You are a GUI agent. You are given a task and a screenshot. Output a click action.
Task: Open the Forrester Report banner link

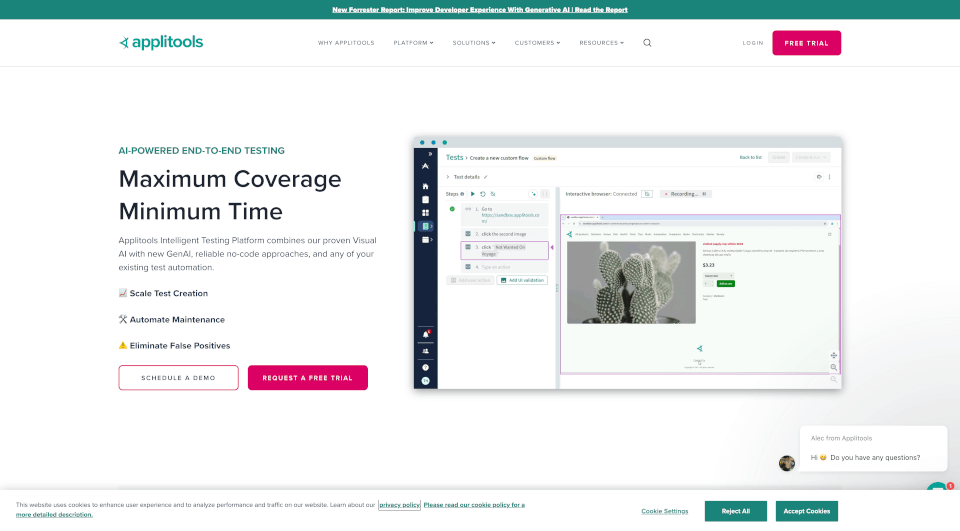pos(479,9)
